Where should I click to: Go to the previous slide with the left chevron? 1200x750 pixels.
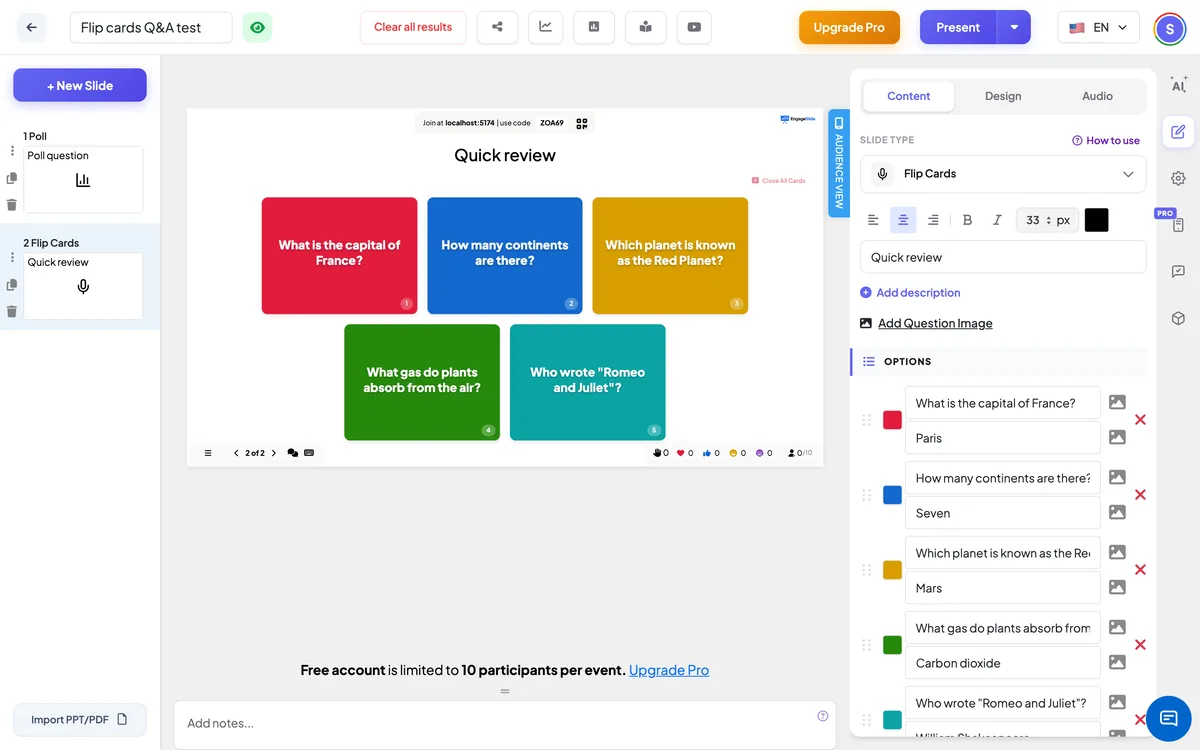coord(236,453)
